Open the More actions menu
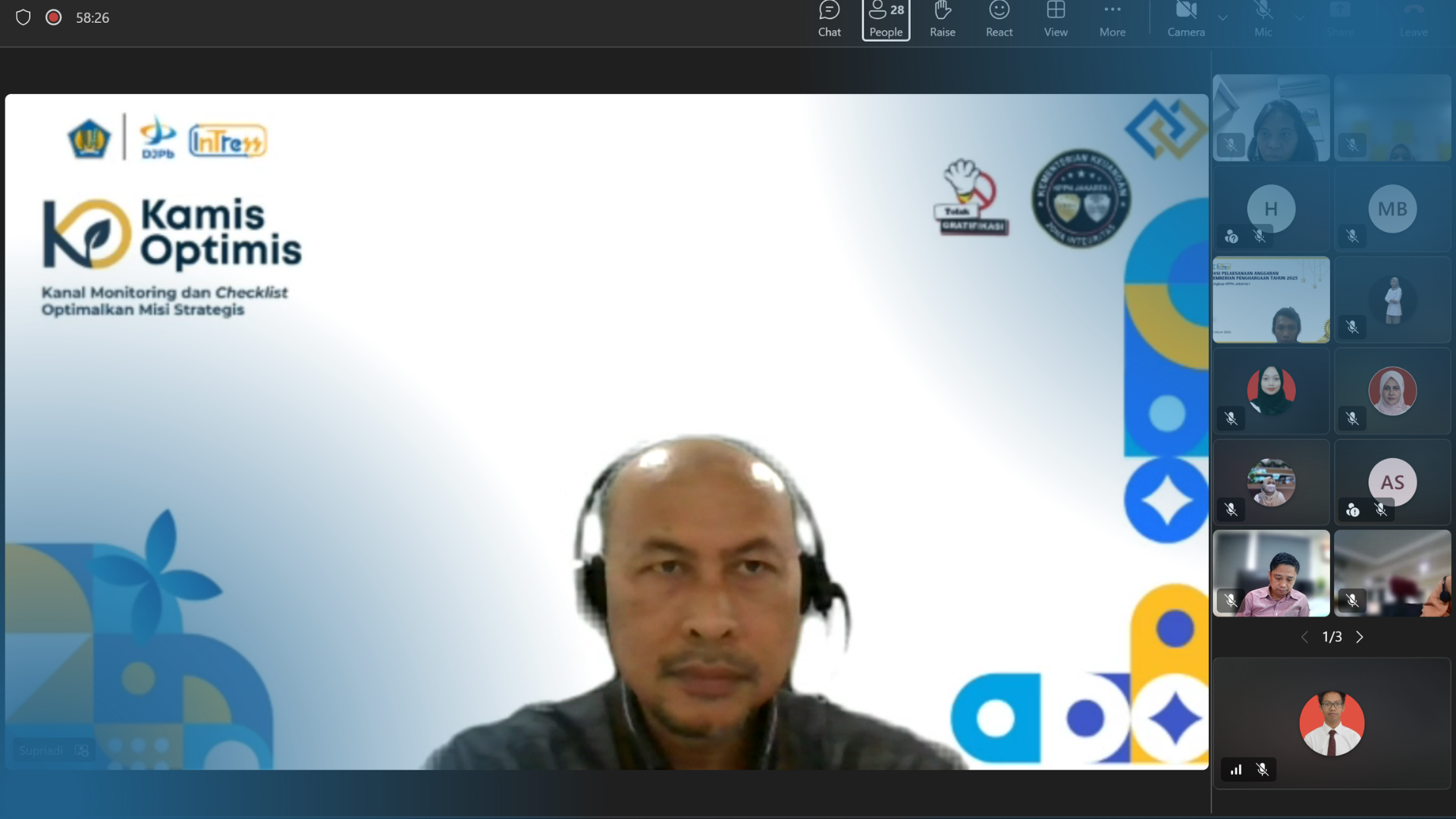This screenshot has width=1456, height=819. click(1112, 20)
